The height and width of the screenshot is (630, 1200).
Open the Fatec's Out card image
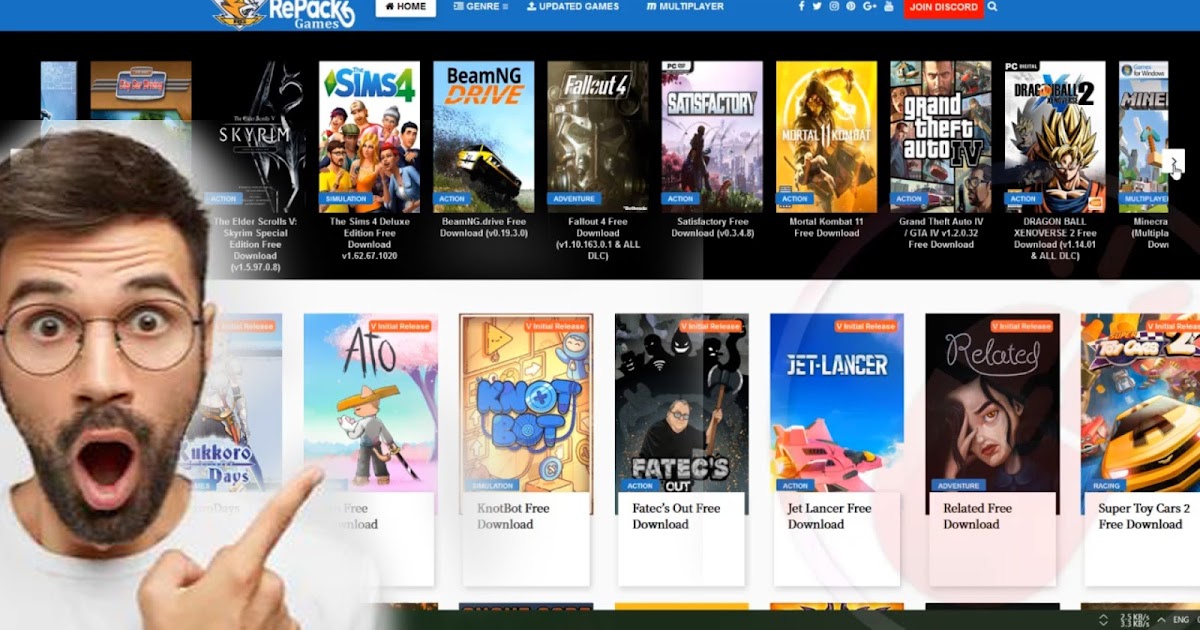pos(681,403)
